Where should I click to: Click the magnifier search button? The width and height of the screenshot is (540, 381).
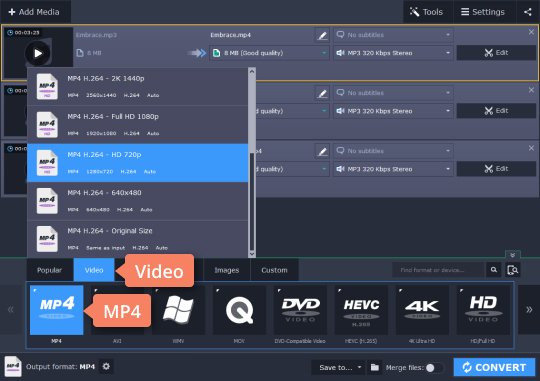[494, 270]
